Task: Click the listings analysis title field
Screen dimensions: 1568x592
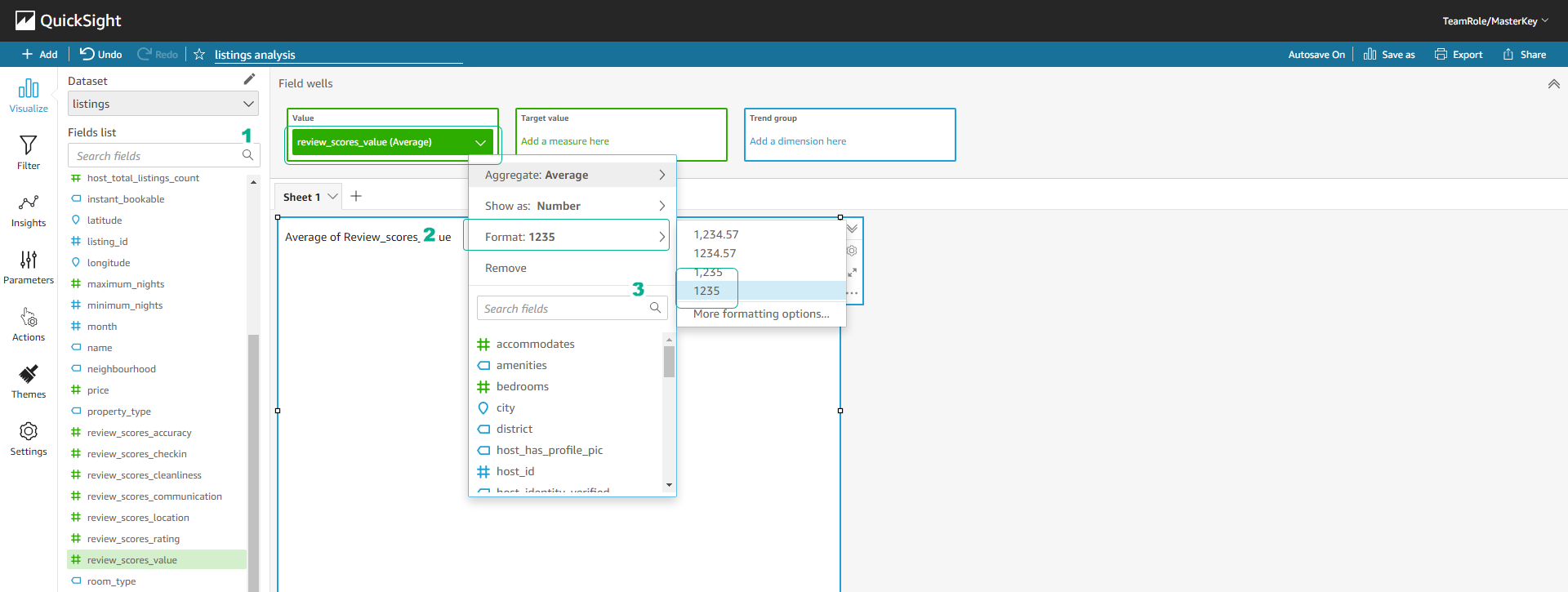Action: click(338, 55)
